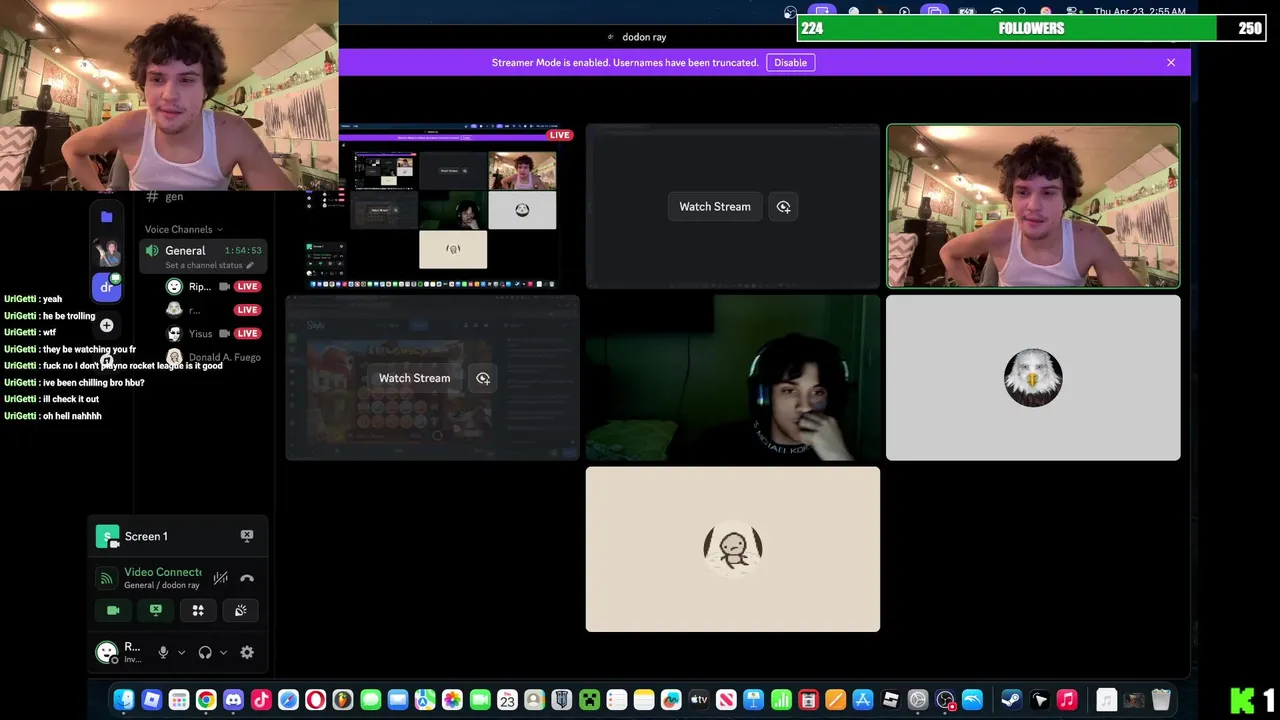Open Steam from the dock
Viewport: 1280px width, 720px height.
click(x=1011, y=700)
